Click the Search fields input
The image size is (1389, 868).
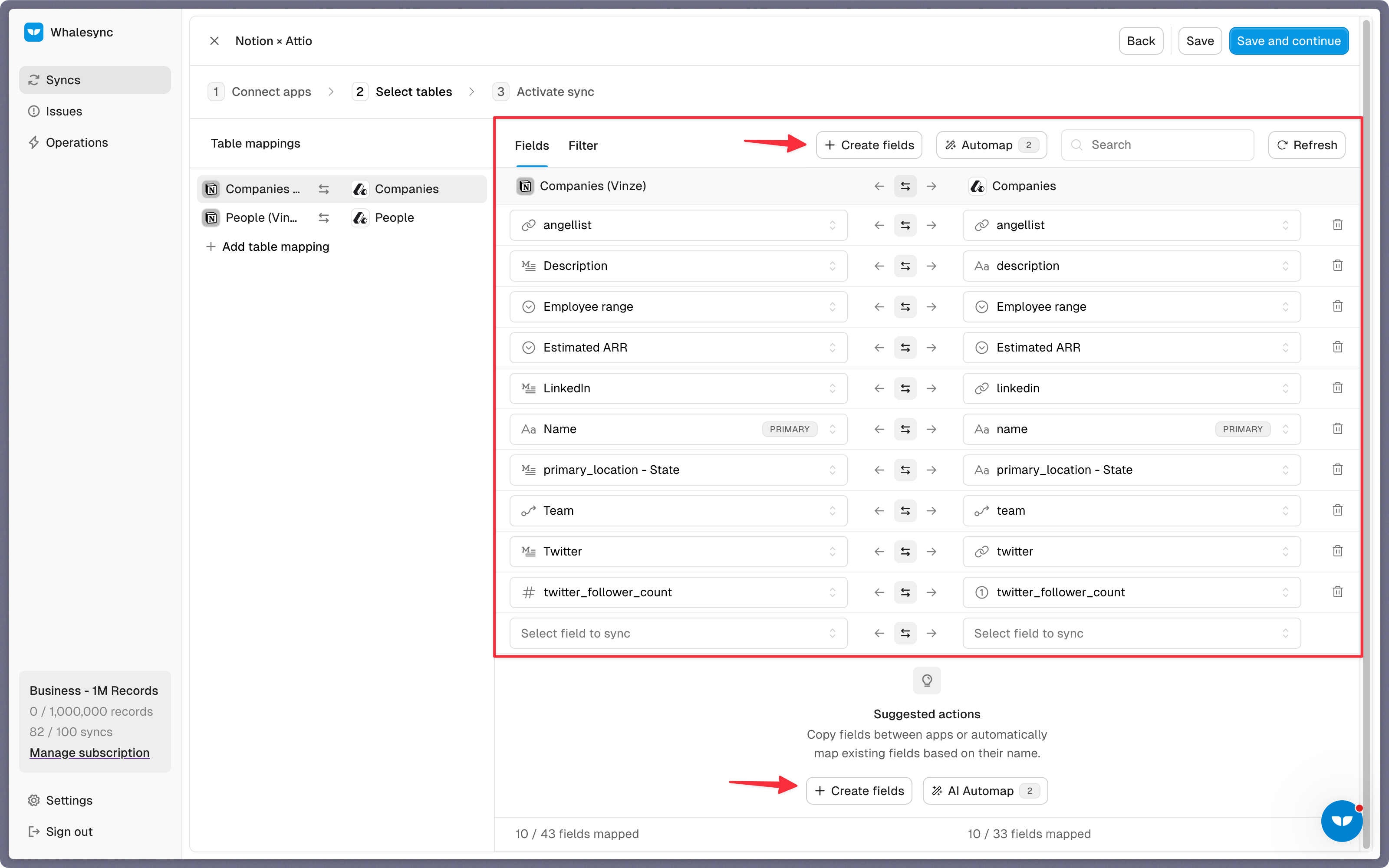1157,145
